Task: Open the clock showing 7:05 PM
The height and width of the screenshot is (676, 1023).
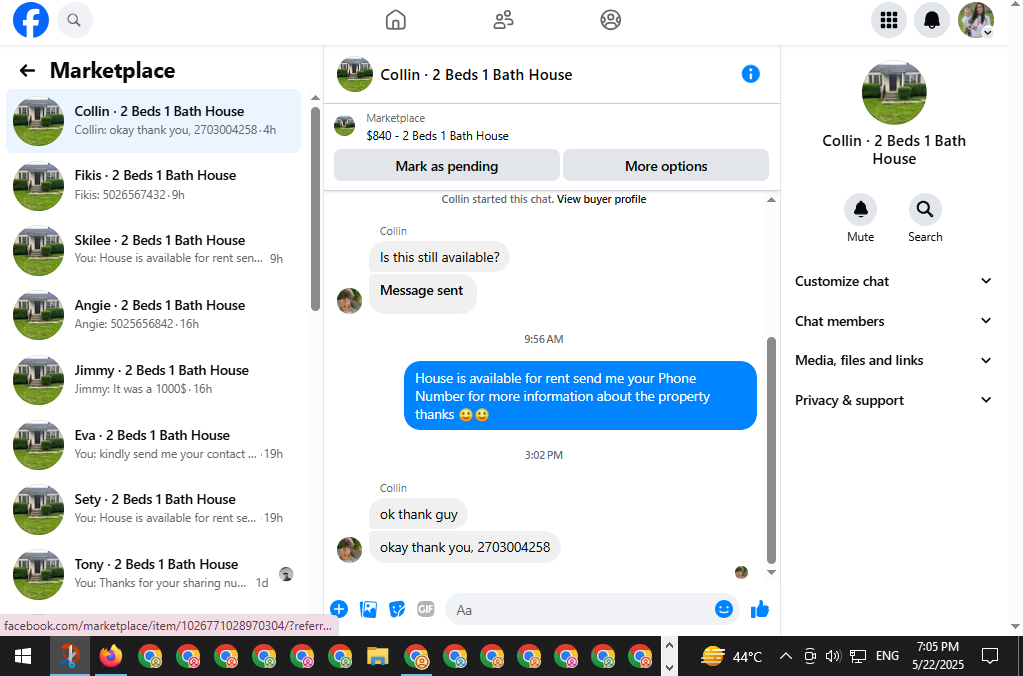Action: (938, 656)
